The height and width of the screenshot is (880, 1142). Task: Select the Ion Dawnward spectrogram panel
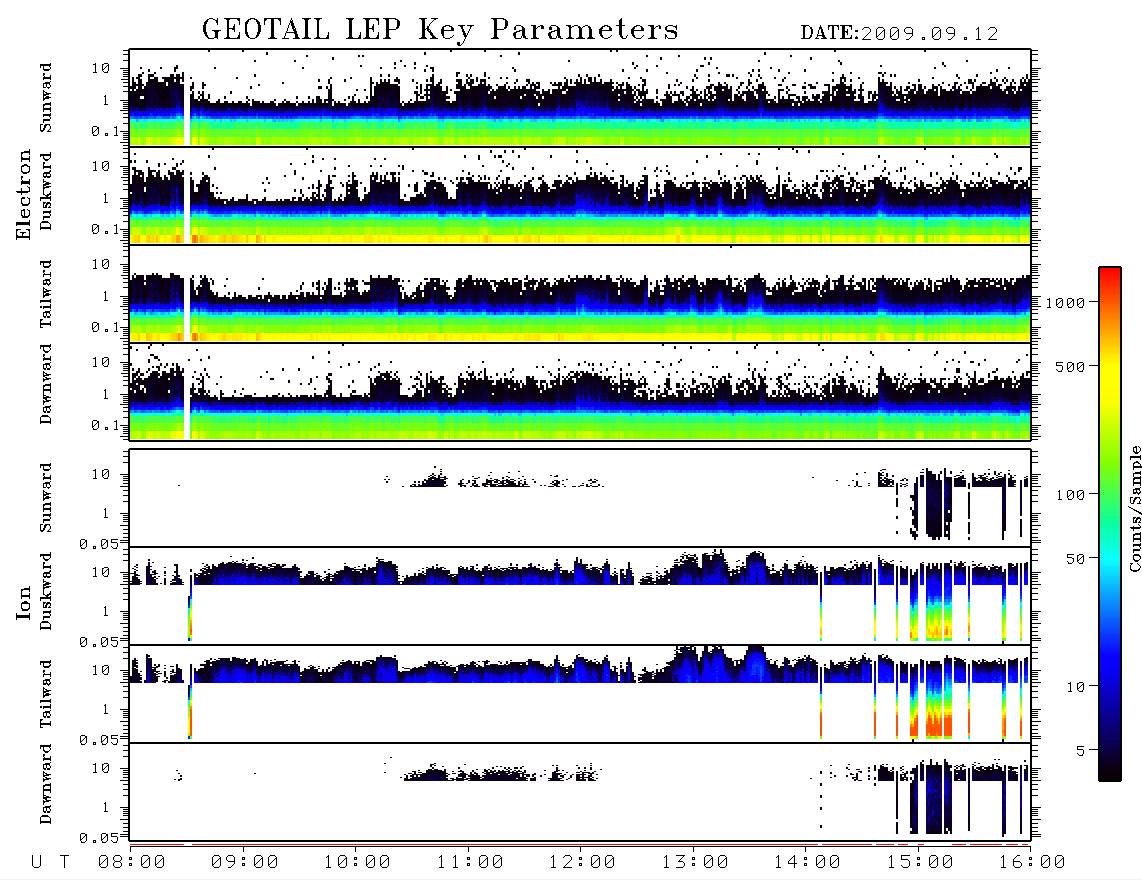(x=580, y=792)
